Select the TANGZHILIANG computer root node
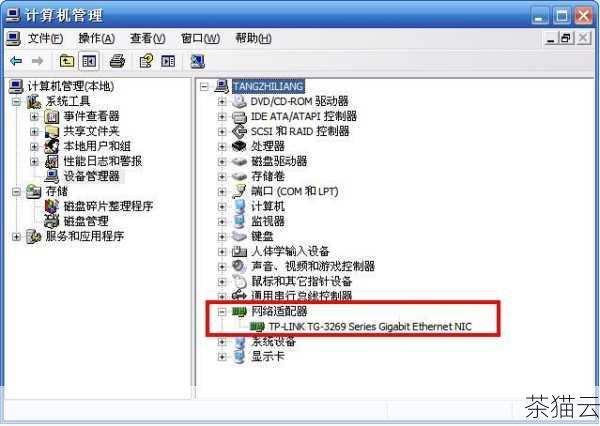Image resolution: width=600 pixels, height=426 pixels. click(x=268, y=86)
